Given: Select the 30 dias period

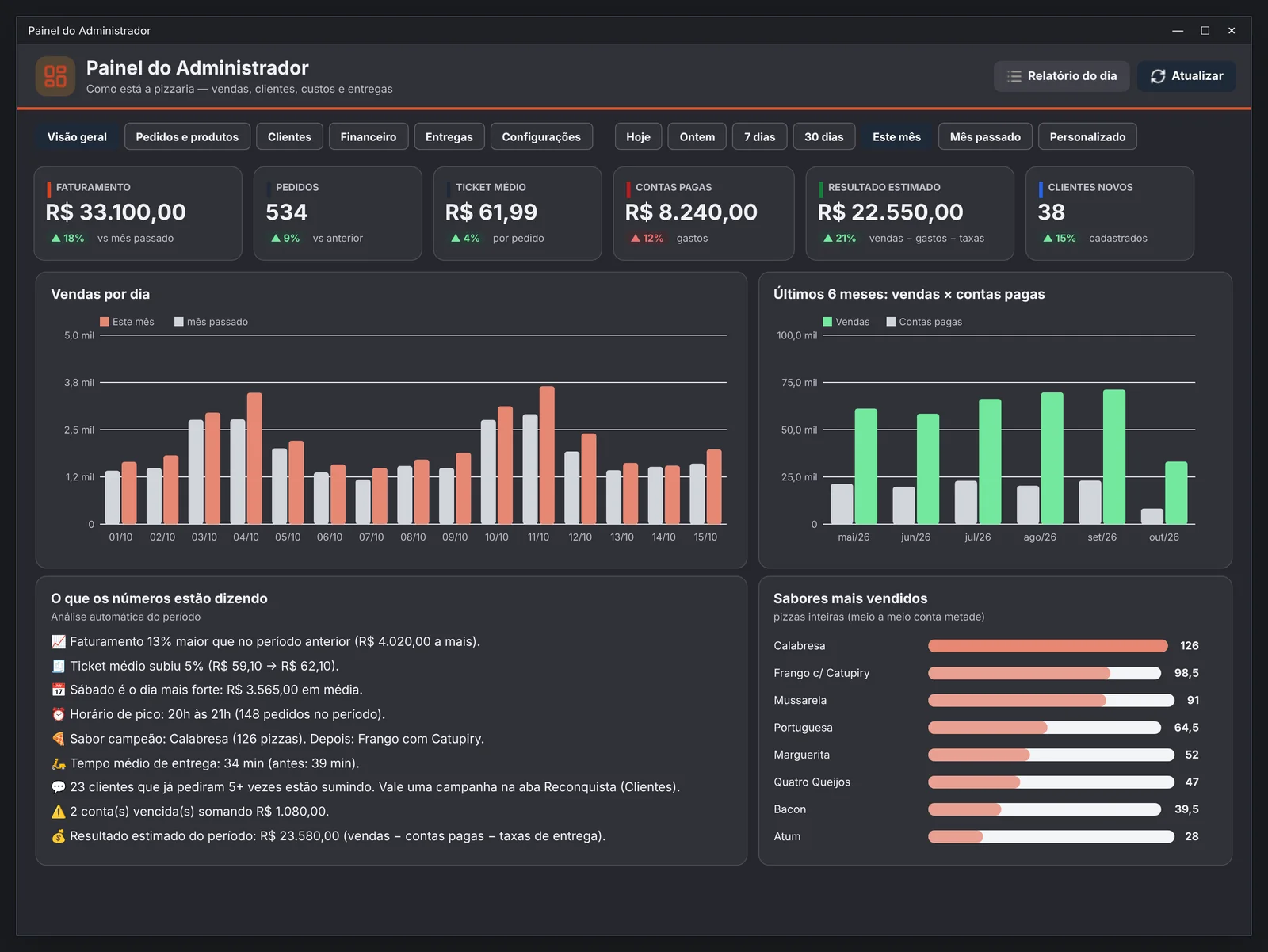Looking at the screenshot, I should [x=824, y=136].
